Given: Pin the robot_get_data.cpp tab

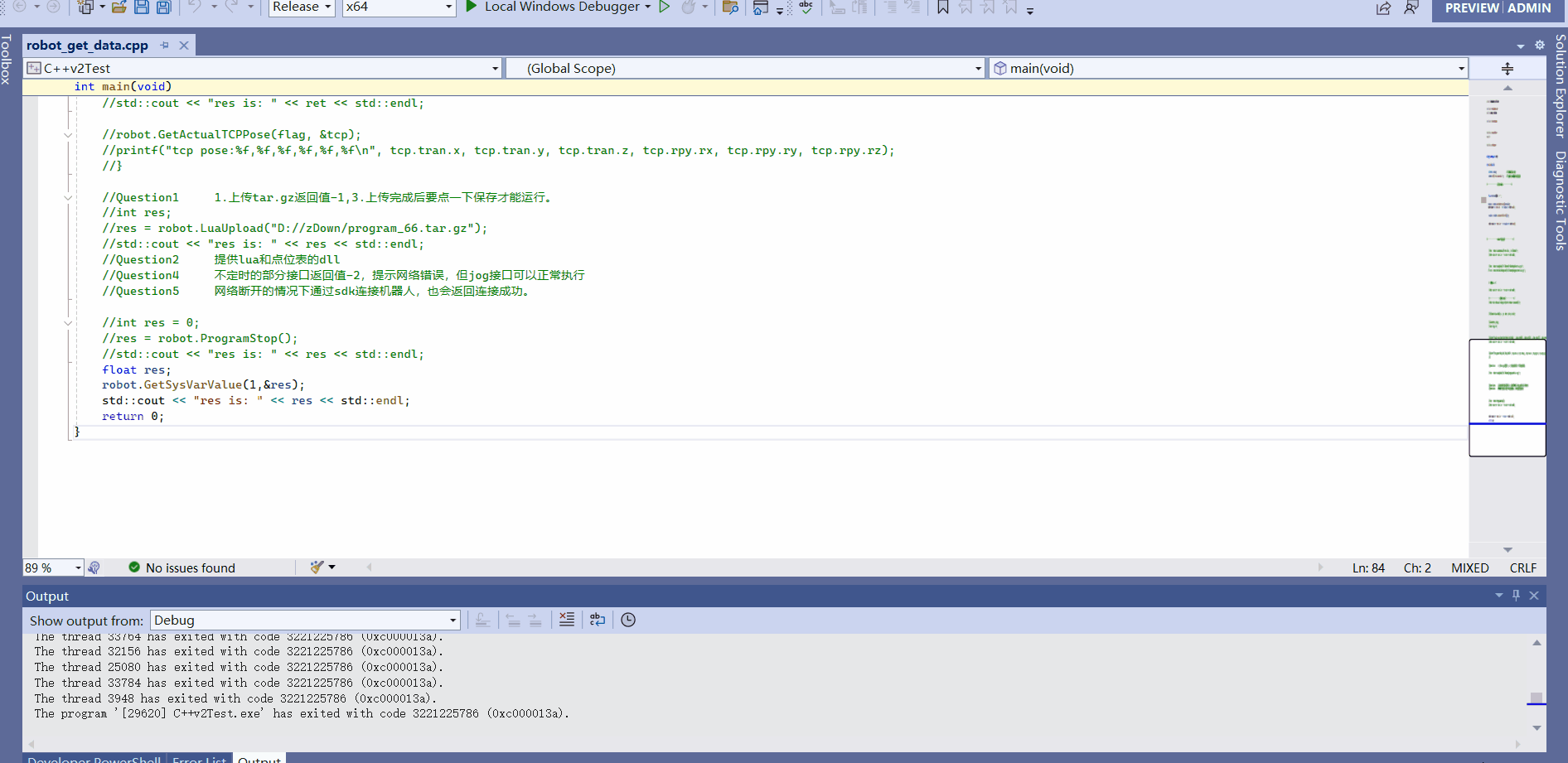Looking at the screenshot, I should tap(164, 46).
